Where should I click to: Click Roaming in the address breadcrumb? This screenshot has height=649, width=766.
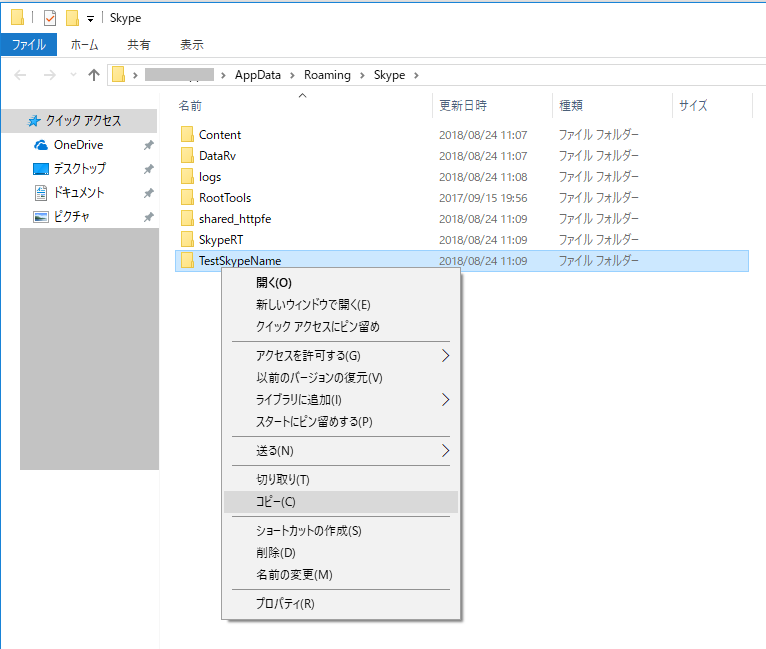pyautogui.click(x=327, y=75)
